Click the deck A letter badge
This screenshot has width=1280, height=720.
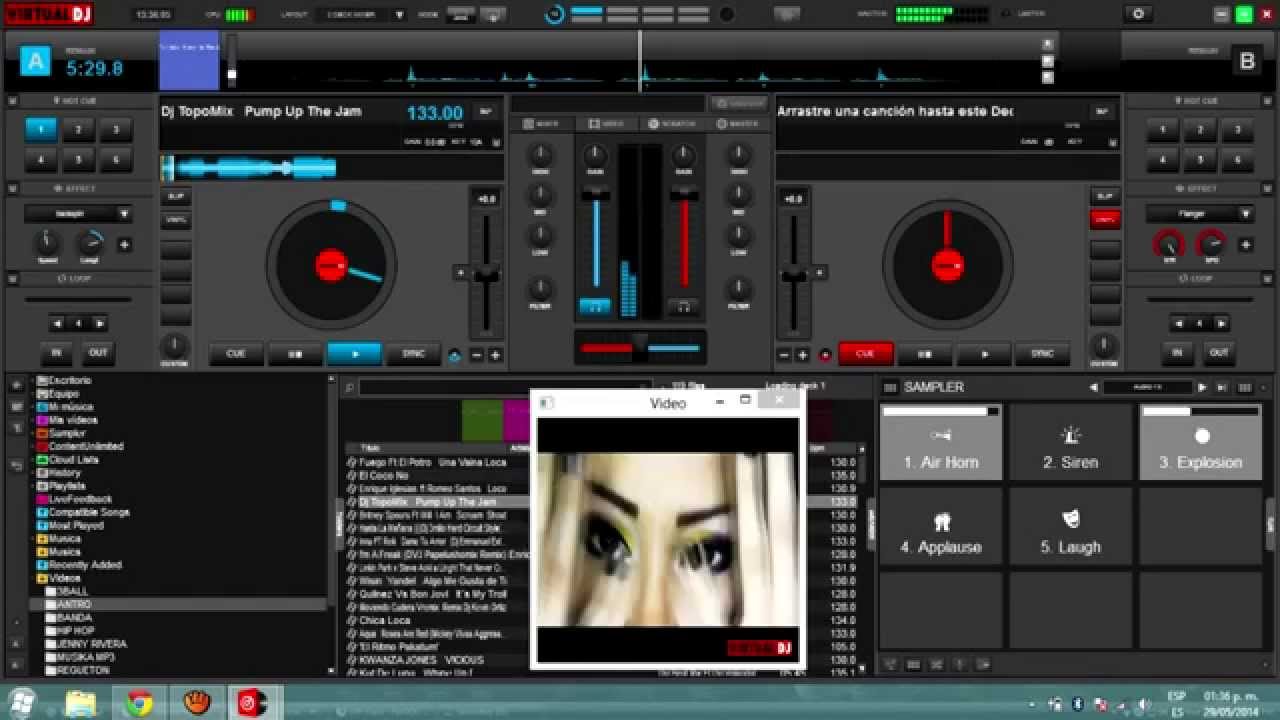pos(36,62)
